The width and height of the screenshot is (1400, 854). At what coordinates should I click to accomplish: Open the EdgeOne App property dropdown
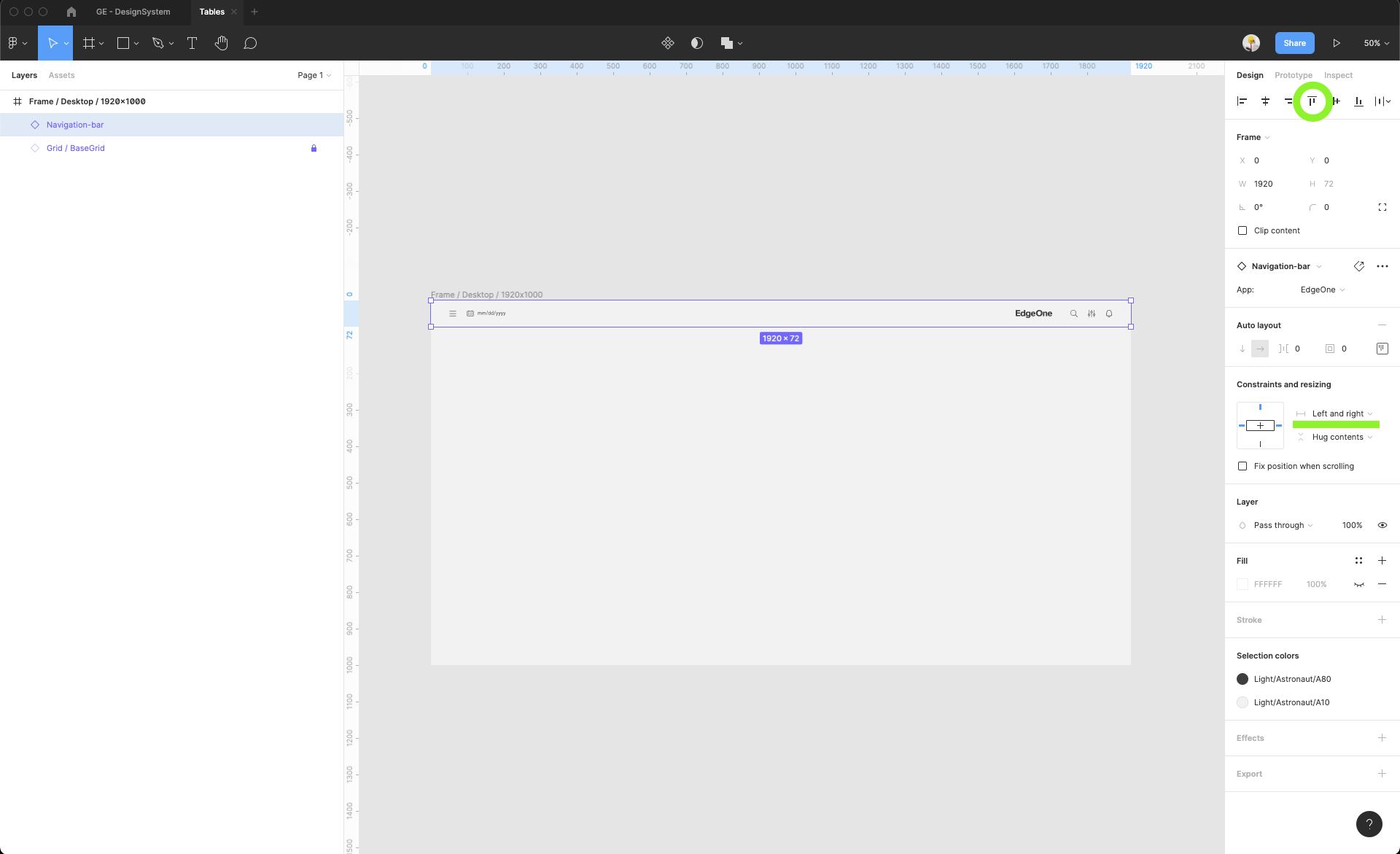(1322, 290)
